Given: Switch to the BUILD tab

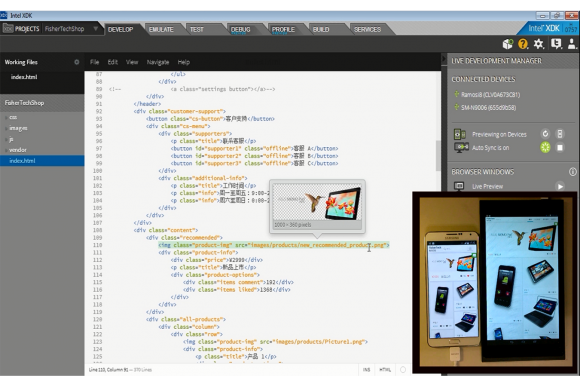Looking at the screenshot, I should (321, 29).
